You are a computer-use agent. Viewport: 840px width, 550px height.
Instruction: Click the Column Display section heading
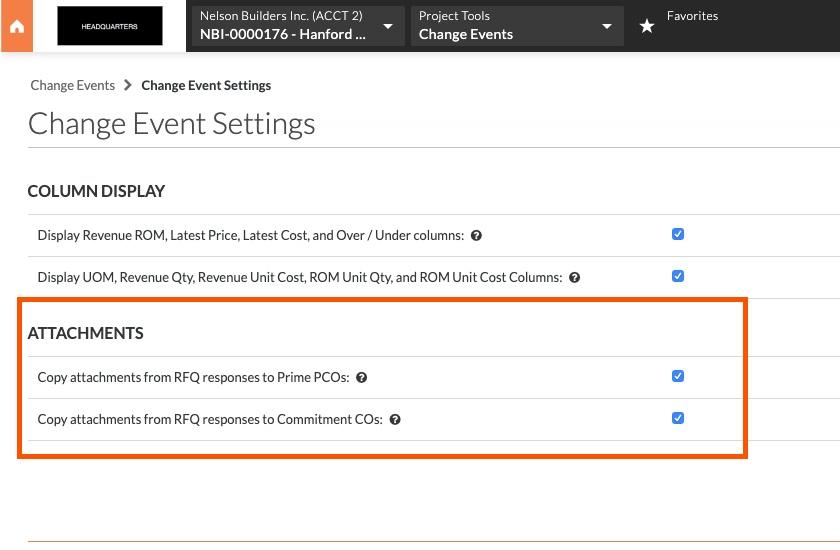pos(96,191)
